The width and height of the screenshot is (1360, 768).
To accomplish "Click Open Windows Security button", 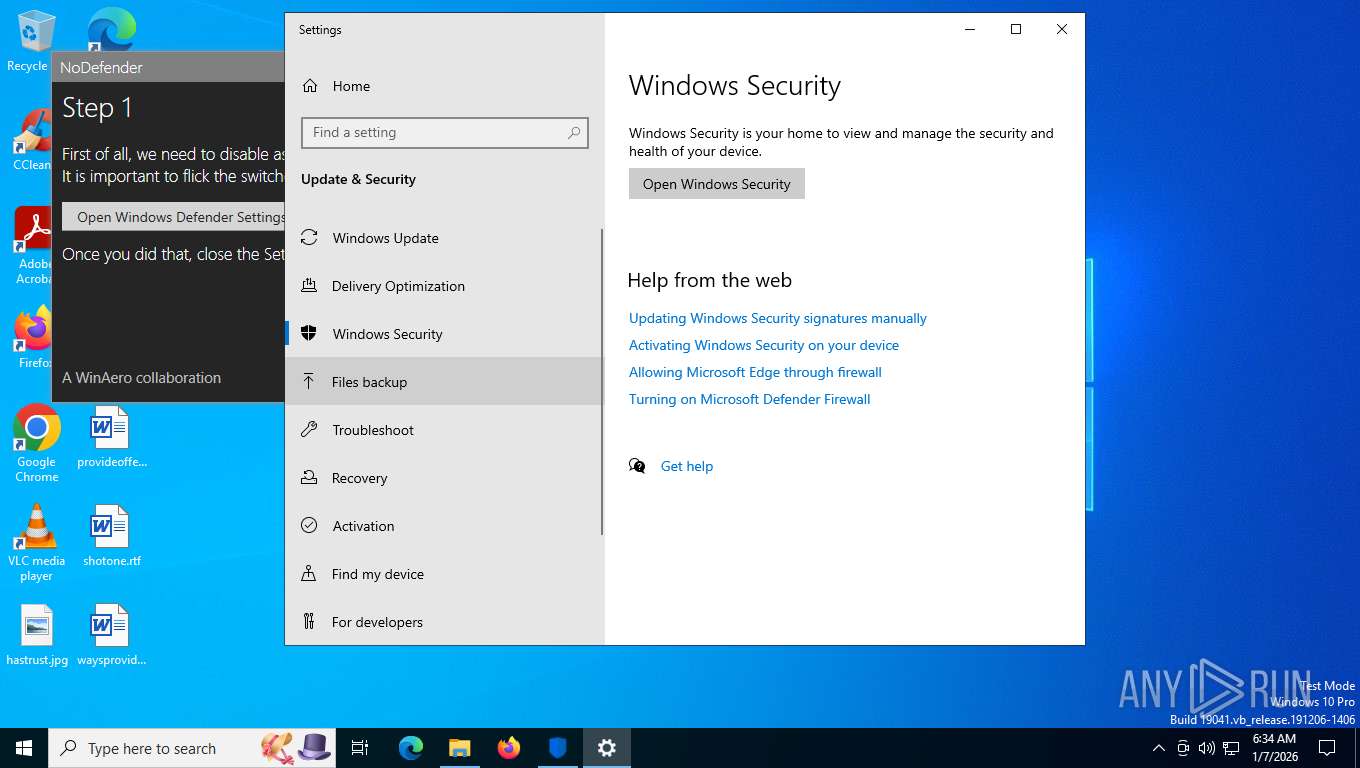I will 716,184.
